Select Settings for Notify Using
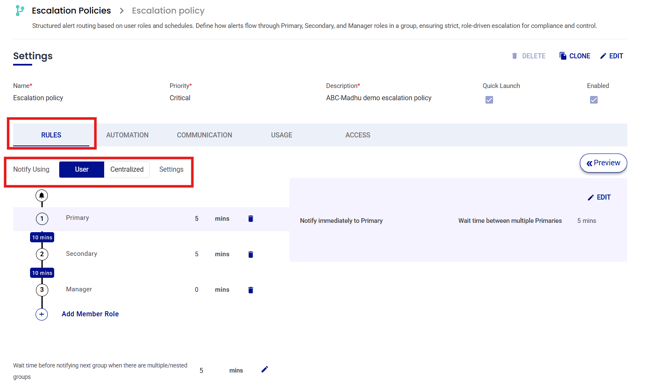 coord(171,169)
